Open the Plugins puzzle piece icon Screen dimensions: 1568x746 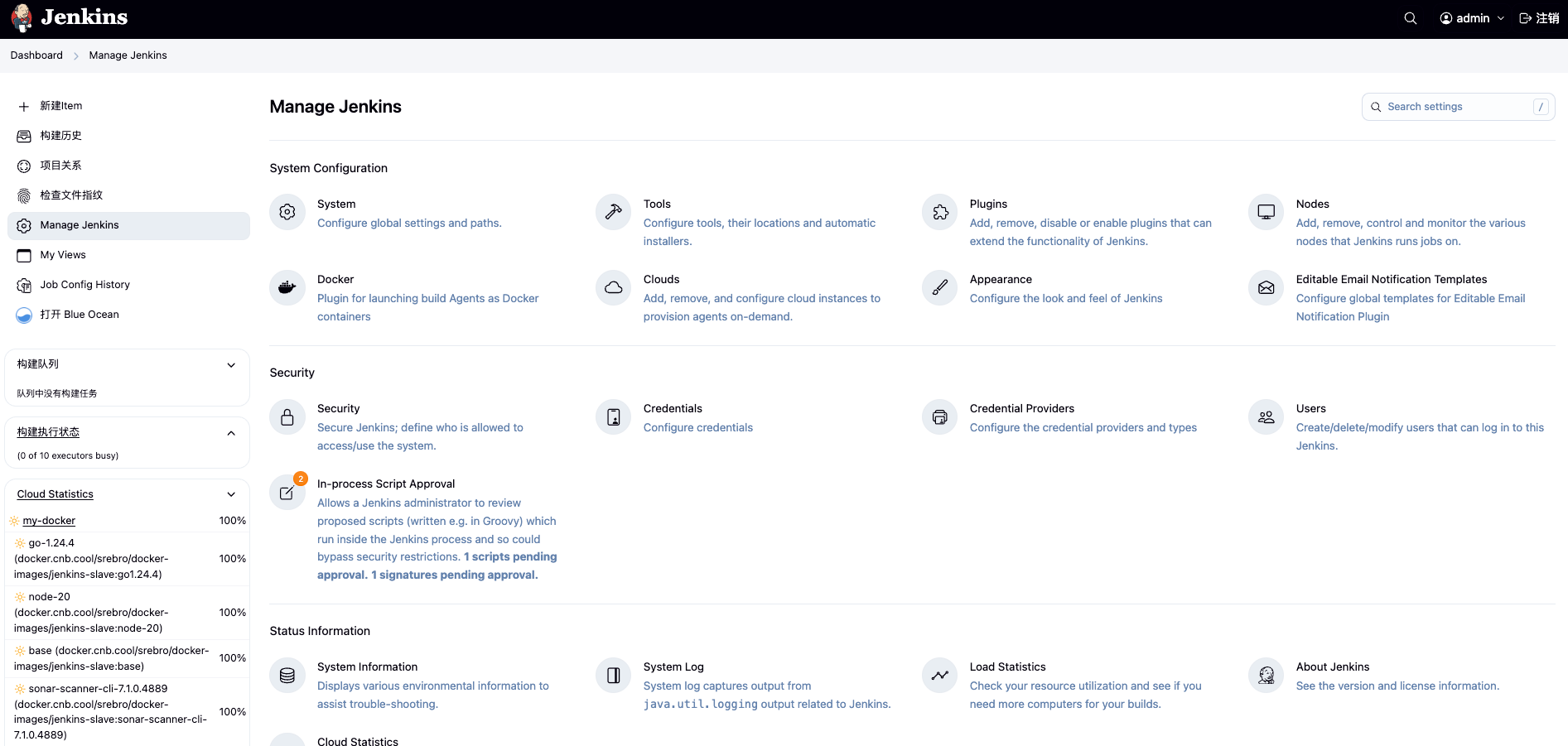pos(940,212)
